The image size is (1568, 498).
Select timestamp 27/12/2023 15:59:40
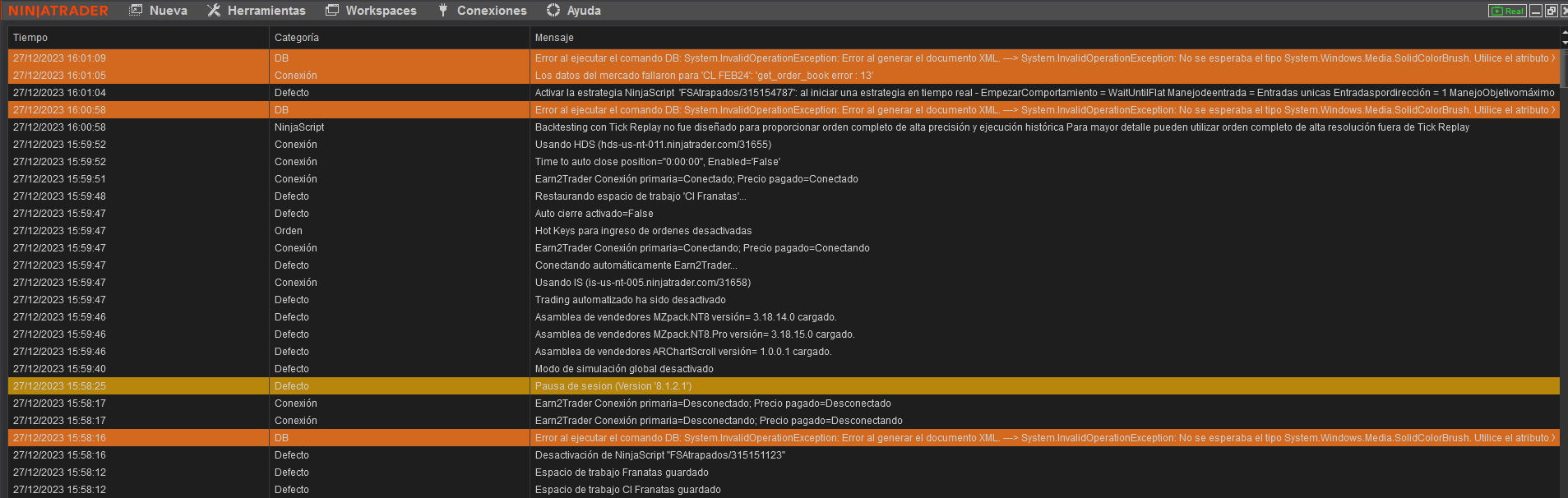click(59, 369)
